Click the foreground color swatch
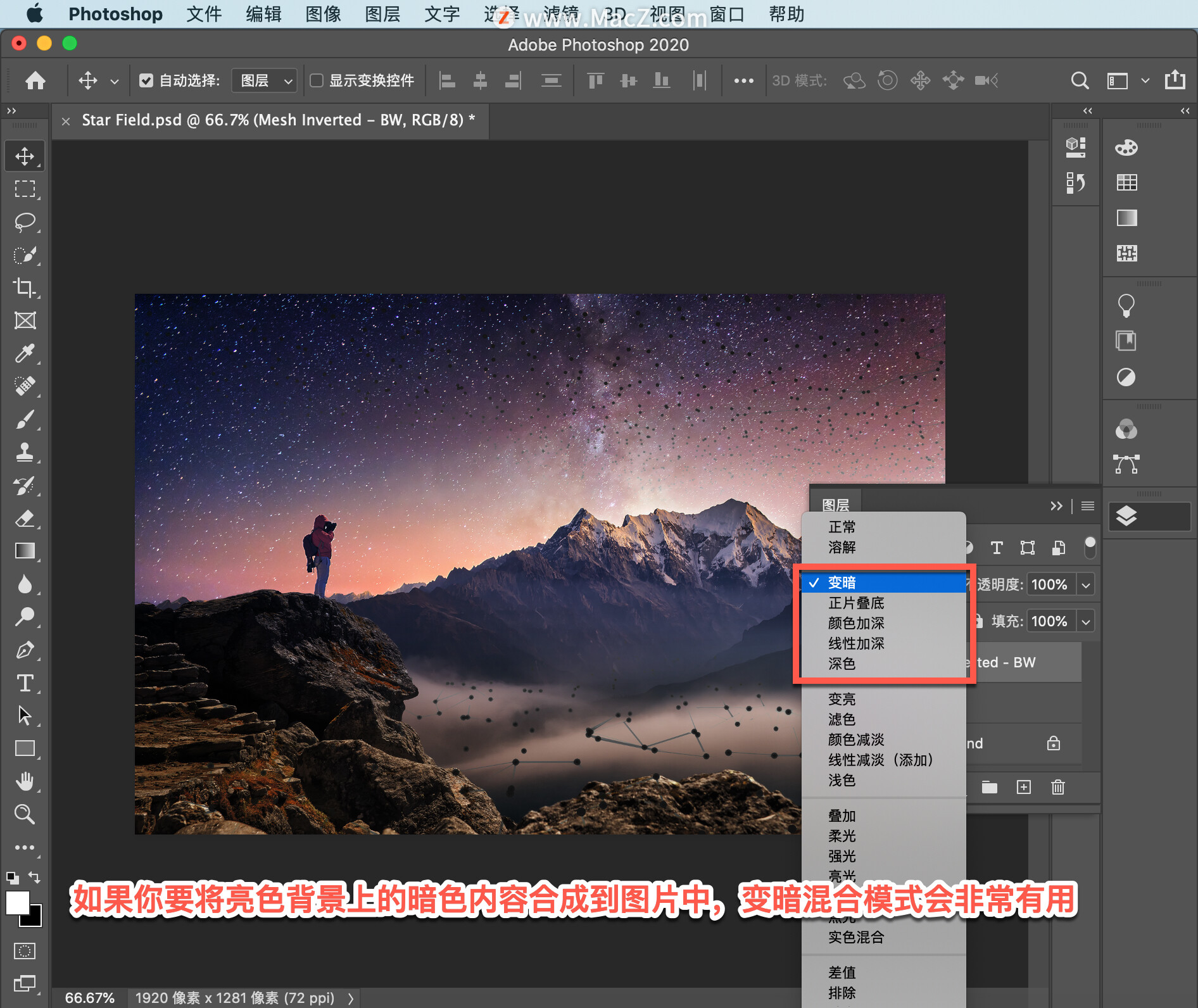Image resolution: width=1198 pixels, height=1008 pixels. (17, 903)
